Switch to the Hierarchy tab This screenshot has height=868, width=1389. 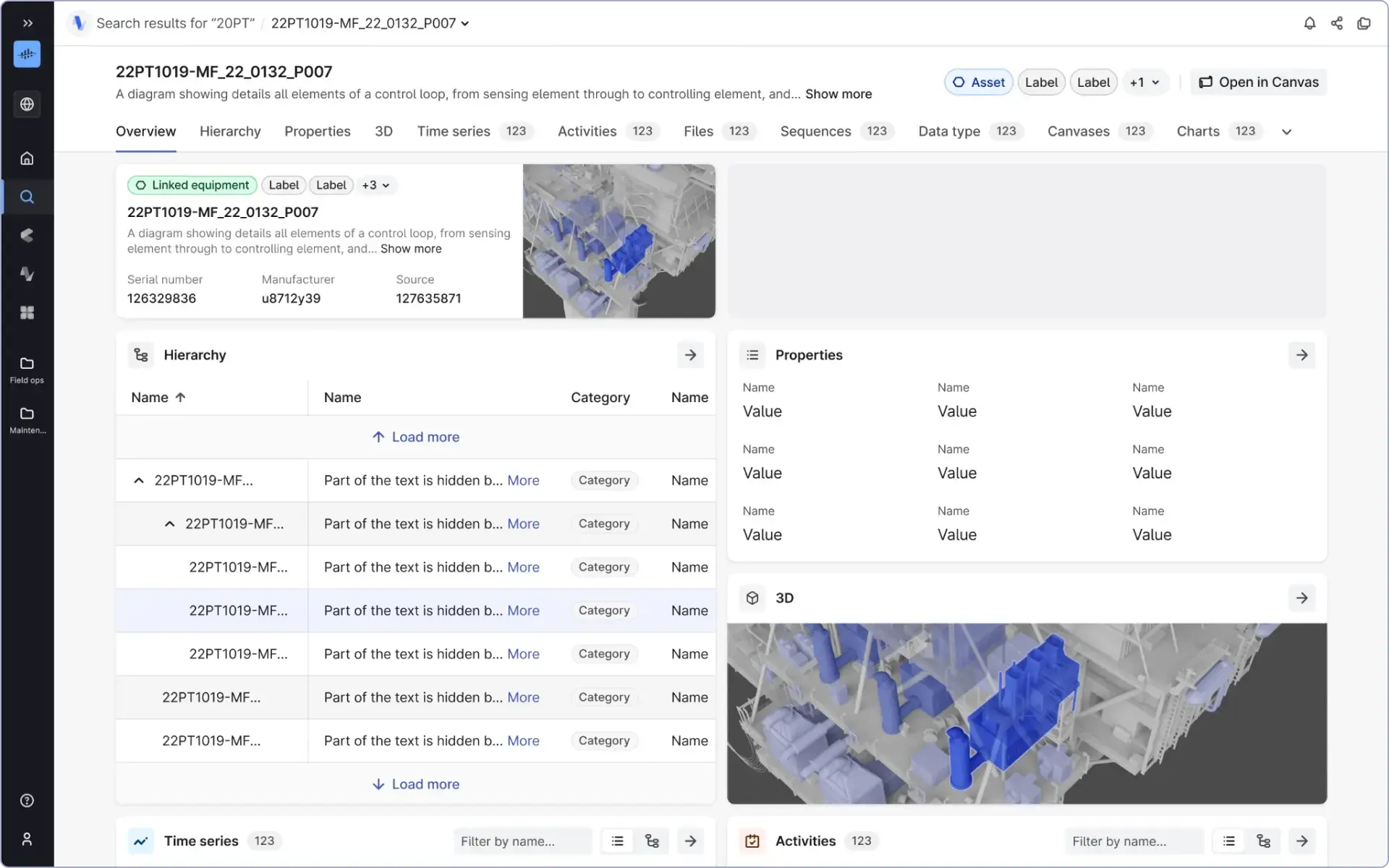230,132
